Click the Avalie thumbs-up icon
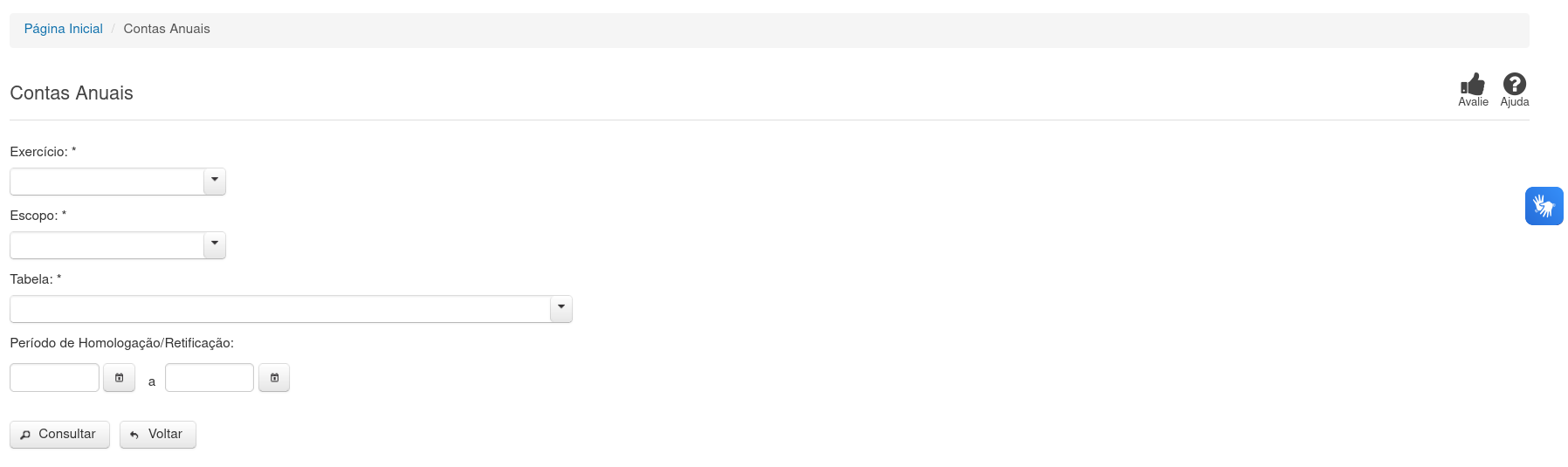 pyautogui.click(x=1473, y=84)
